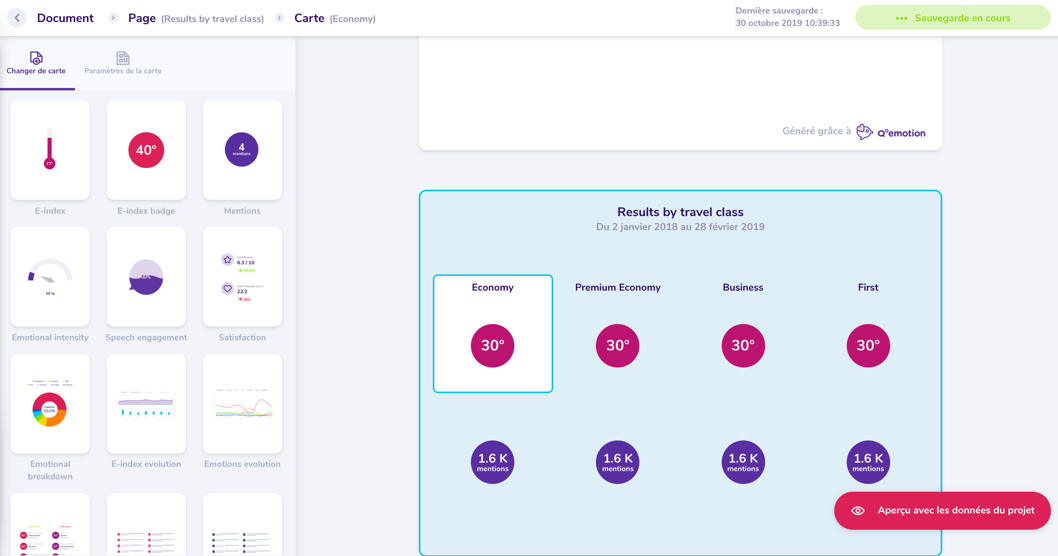Viewport: 1058px width, 556px height.
Task: Click the Results by travel class title
Action: click(x=680, y=212)
